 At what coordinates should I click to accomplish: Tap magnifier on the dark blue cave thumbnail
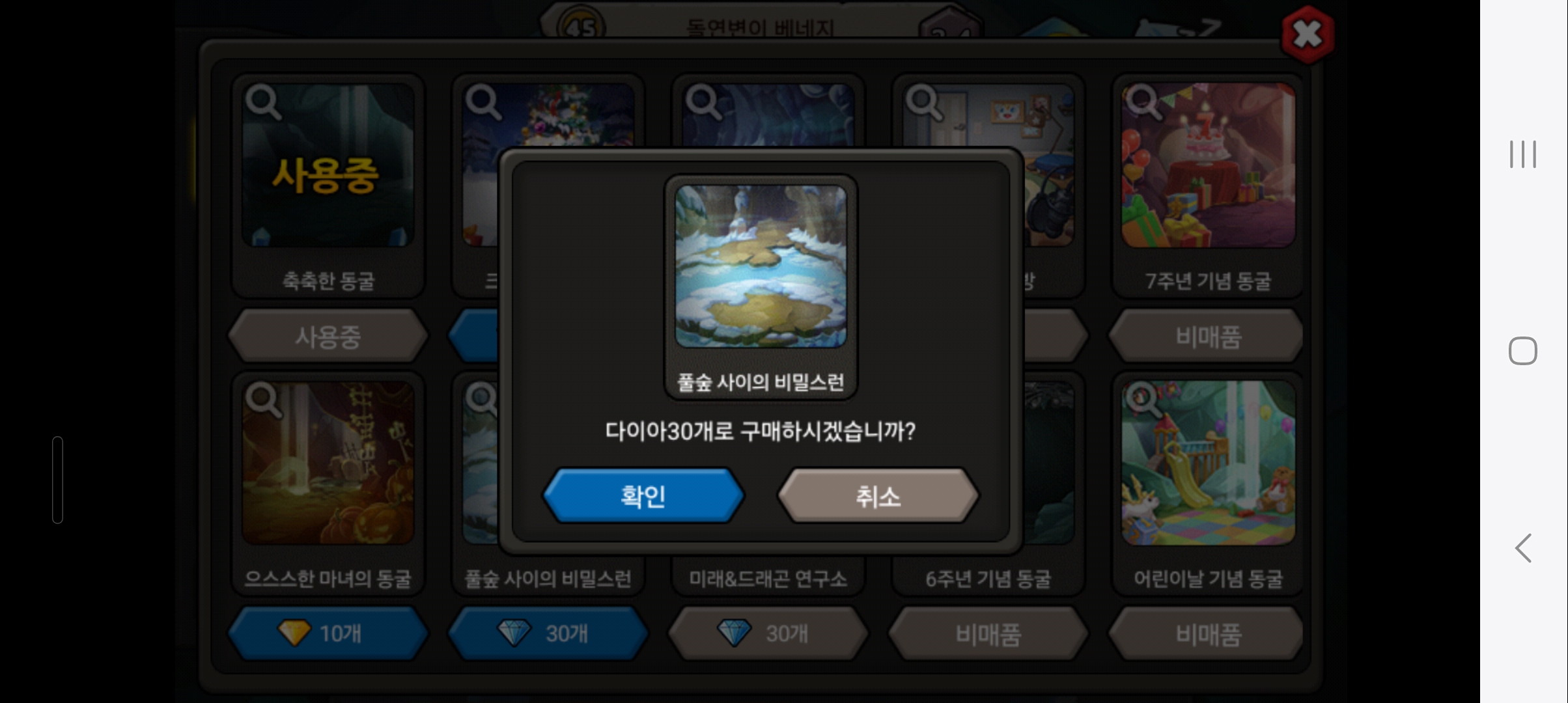point(703,102)
